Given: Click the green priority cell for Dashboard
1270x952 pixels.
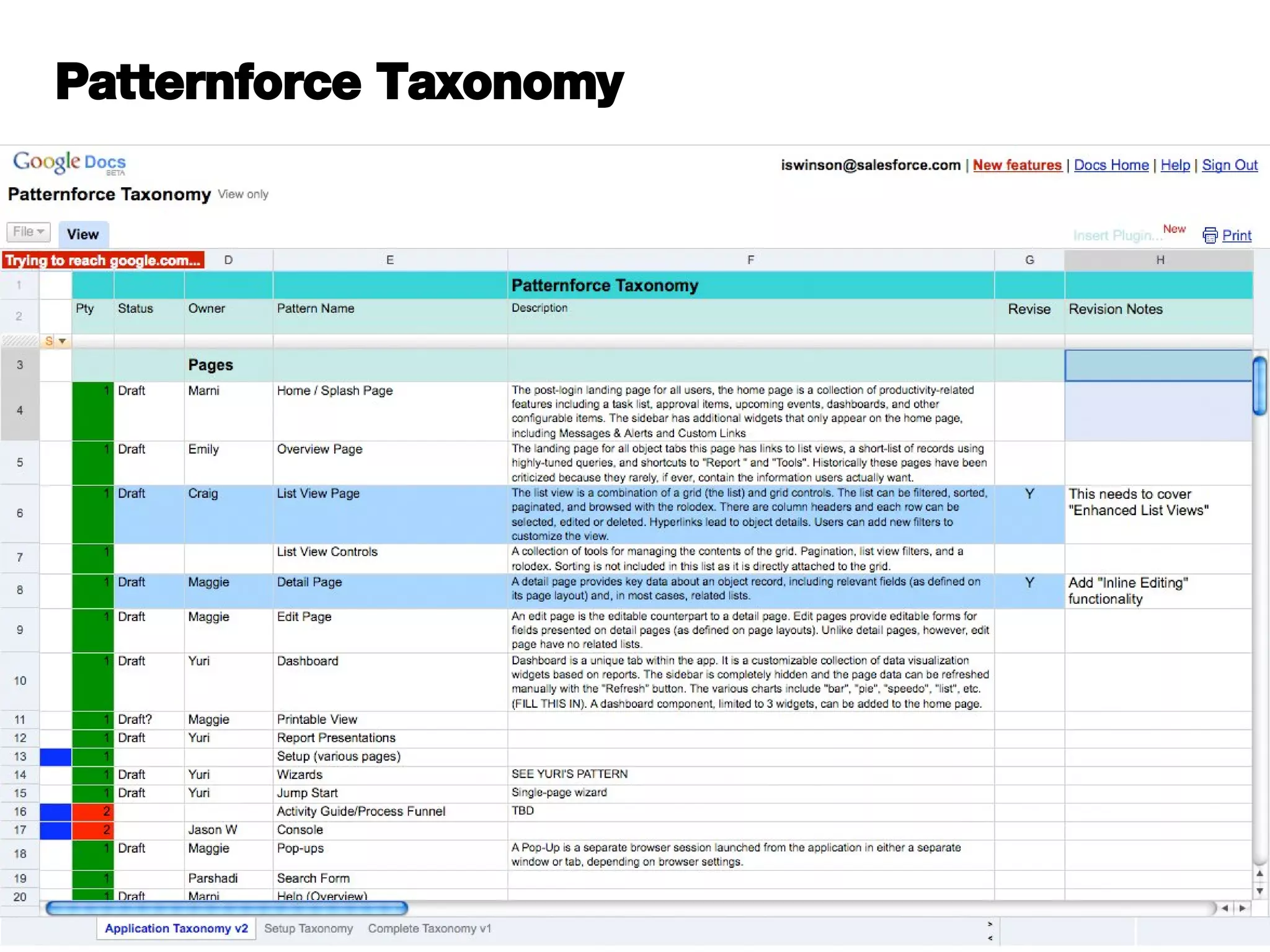Looking at the screenshot, I should 93,682.
